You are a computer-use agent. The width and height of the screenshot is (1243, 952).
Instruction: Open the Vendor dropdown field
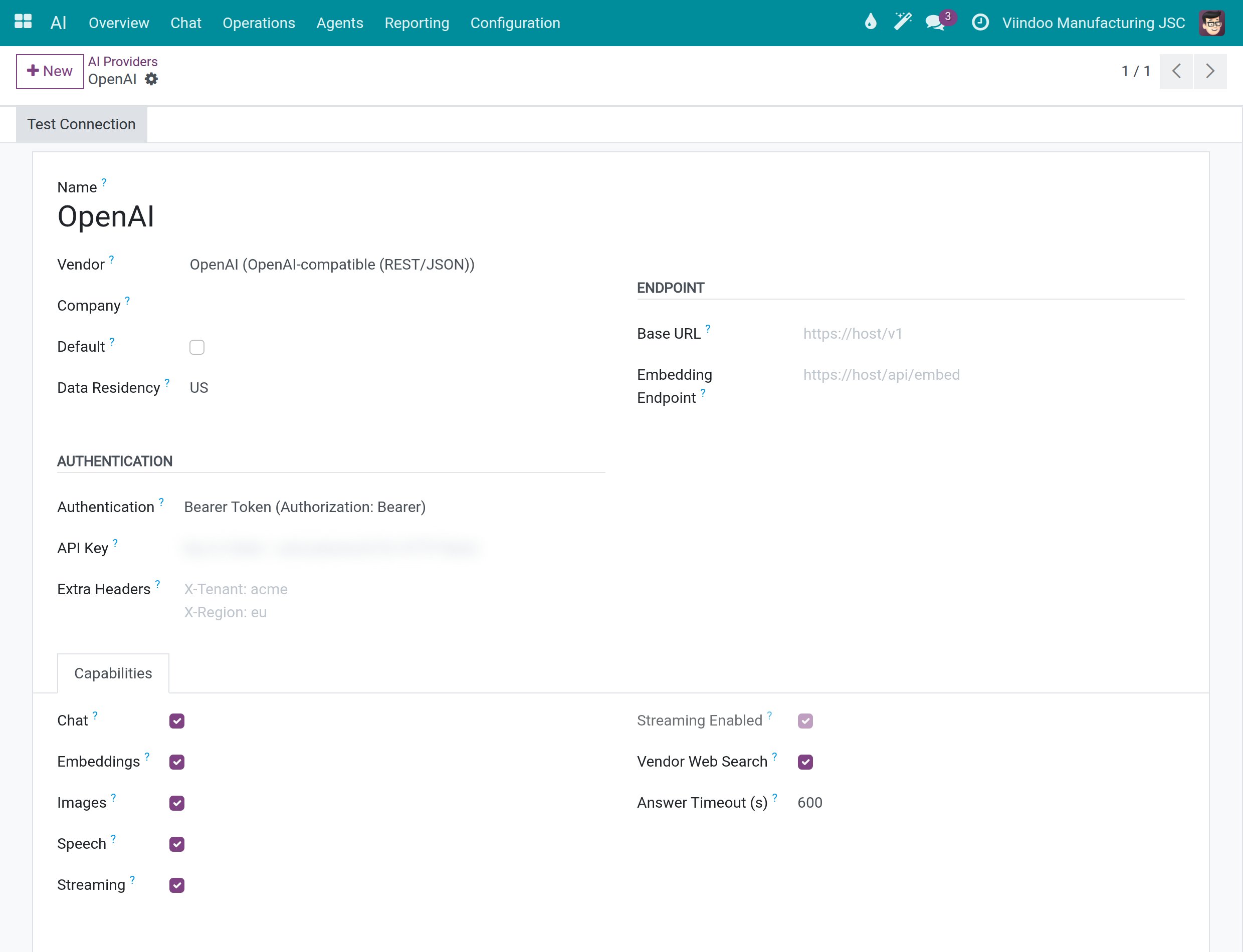[x=397, y=265]
